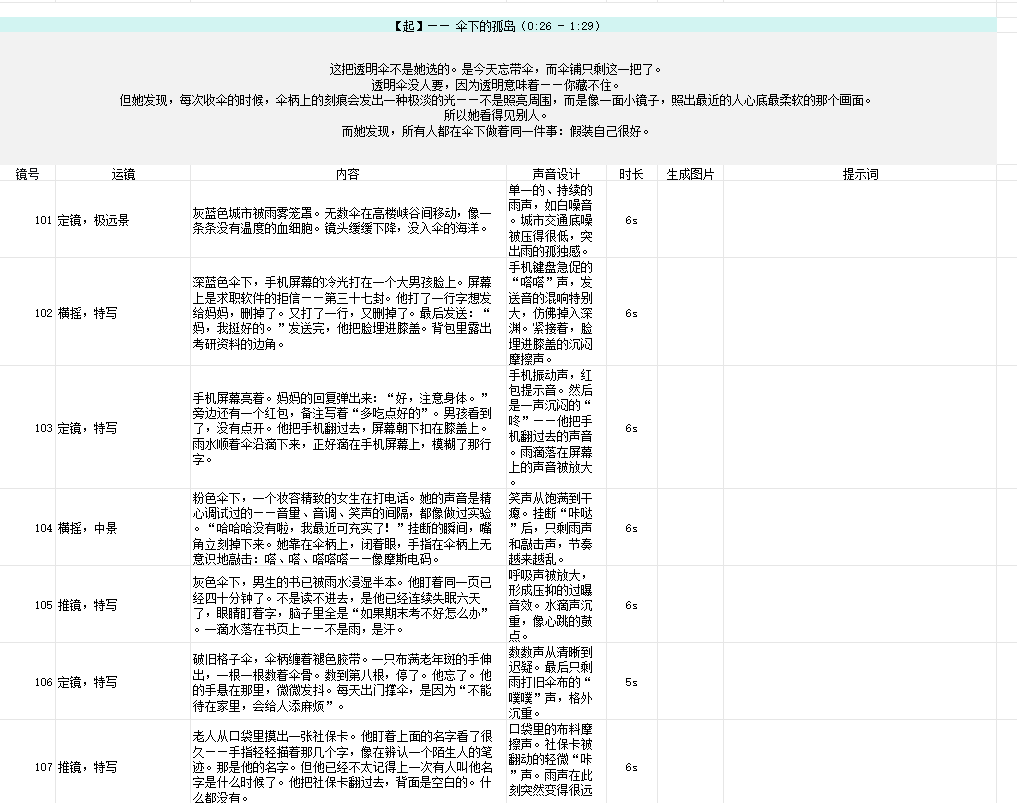The height and width of the screenshot is (803, 1017).
Task: Select sound cell starting 手机振动声
Action: pos(556,428)
